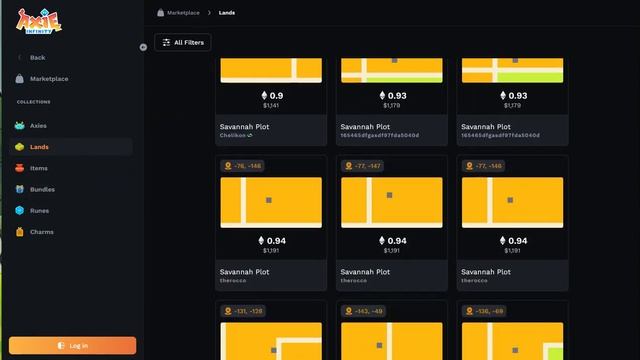Open the All Filters panel
The image size is (640, 360).
pyautogui.click(x=183, y=42)
